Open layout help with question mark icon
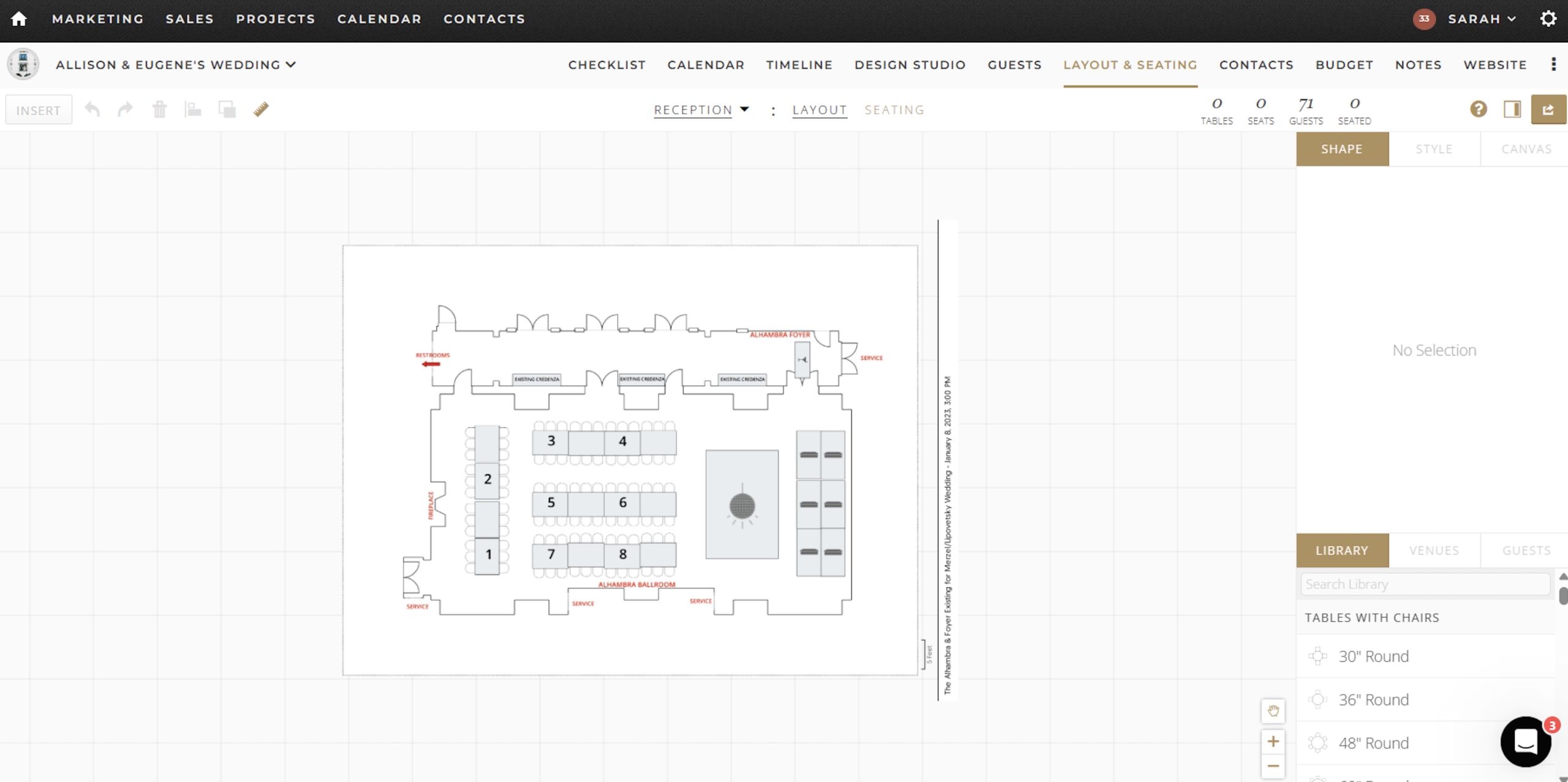 [1479, 109]
